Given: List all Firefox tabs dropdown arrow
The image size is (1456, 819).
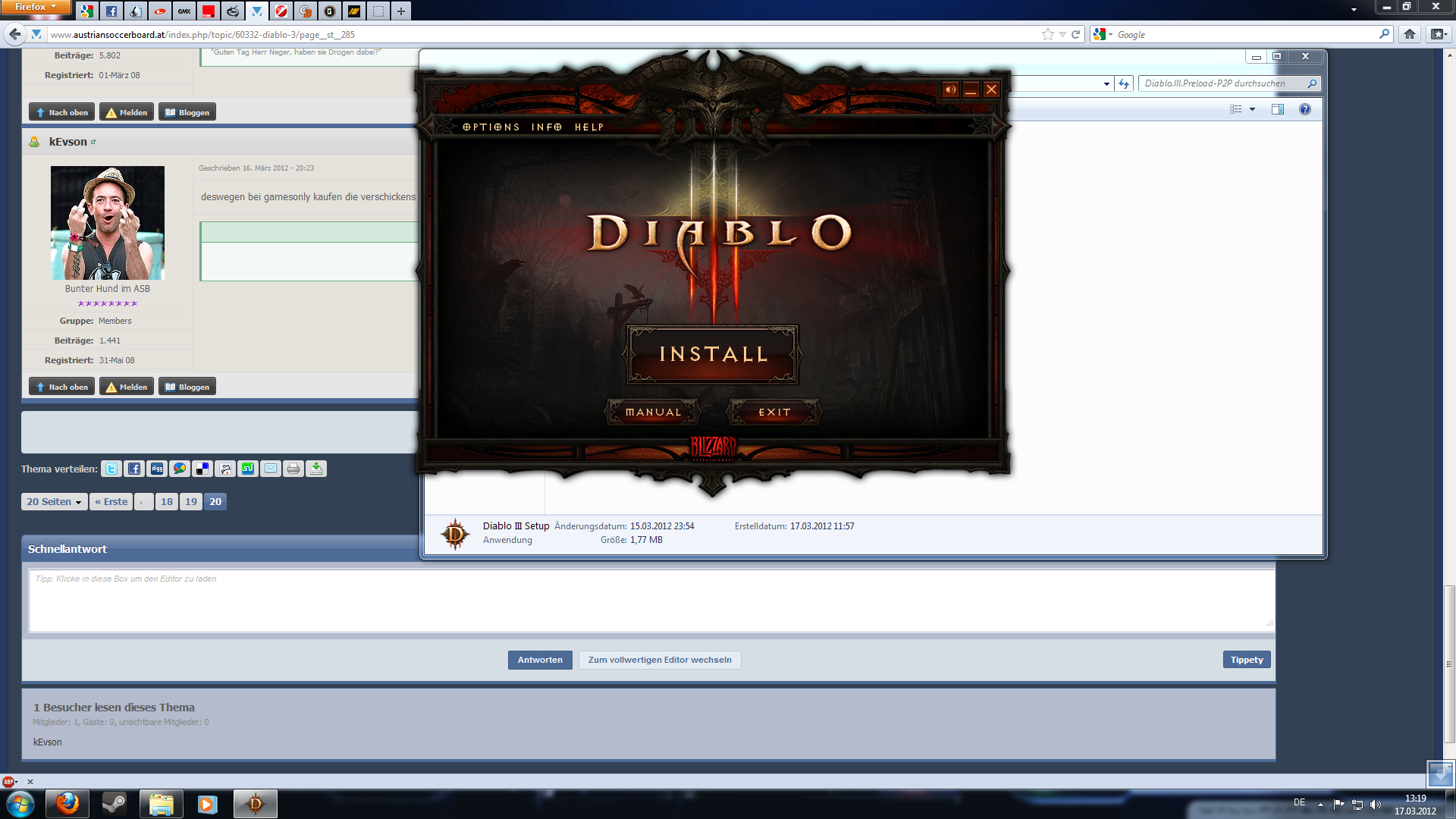Looking at the screenshot, I should [x=1354, y=10].
